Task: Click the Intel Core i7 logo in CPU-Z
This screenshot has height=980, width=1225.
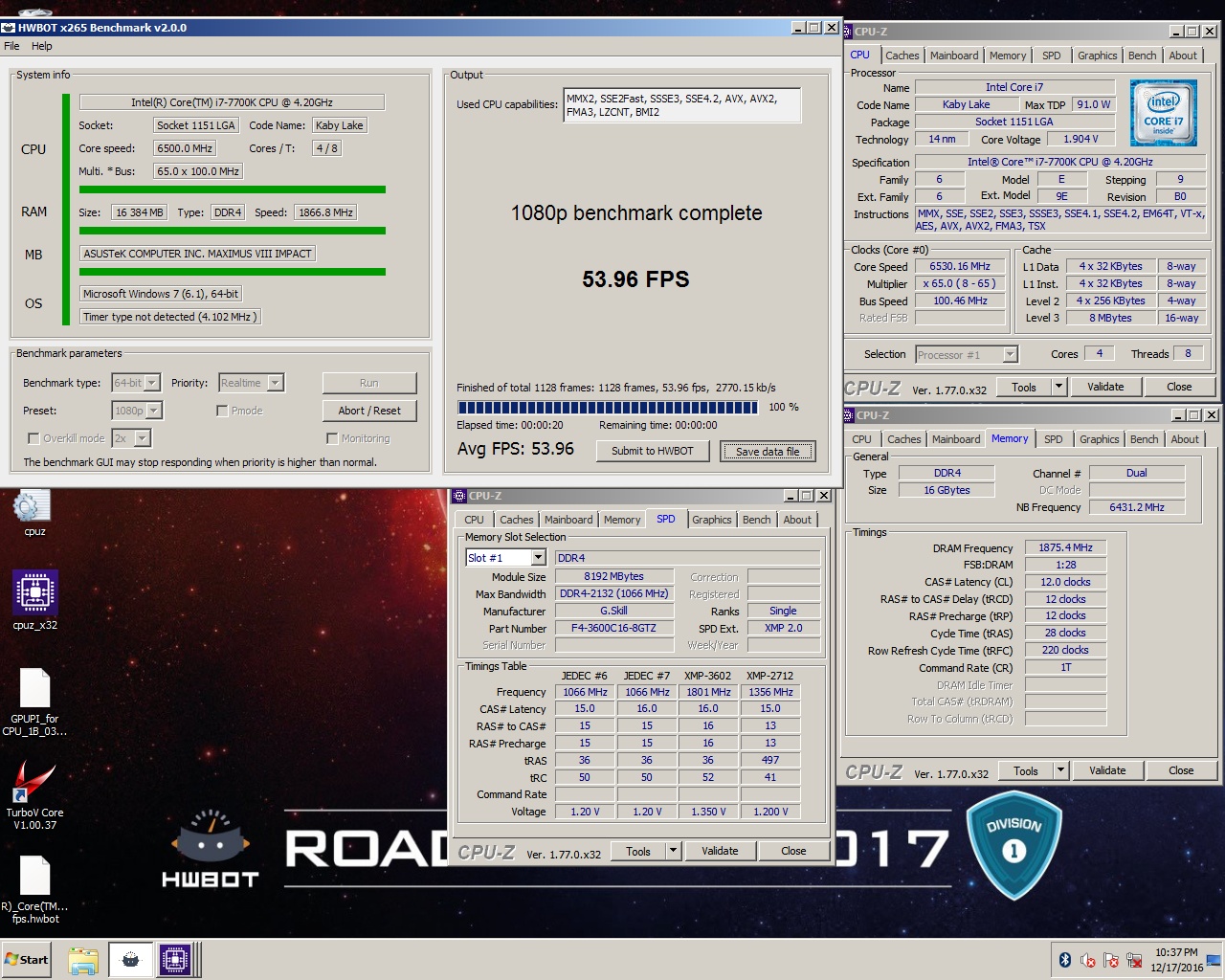Action: (1163, 113)
